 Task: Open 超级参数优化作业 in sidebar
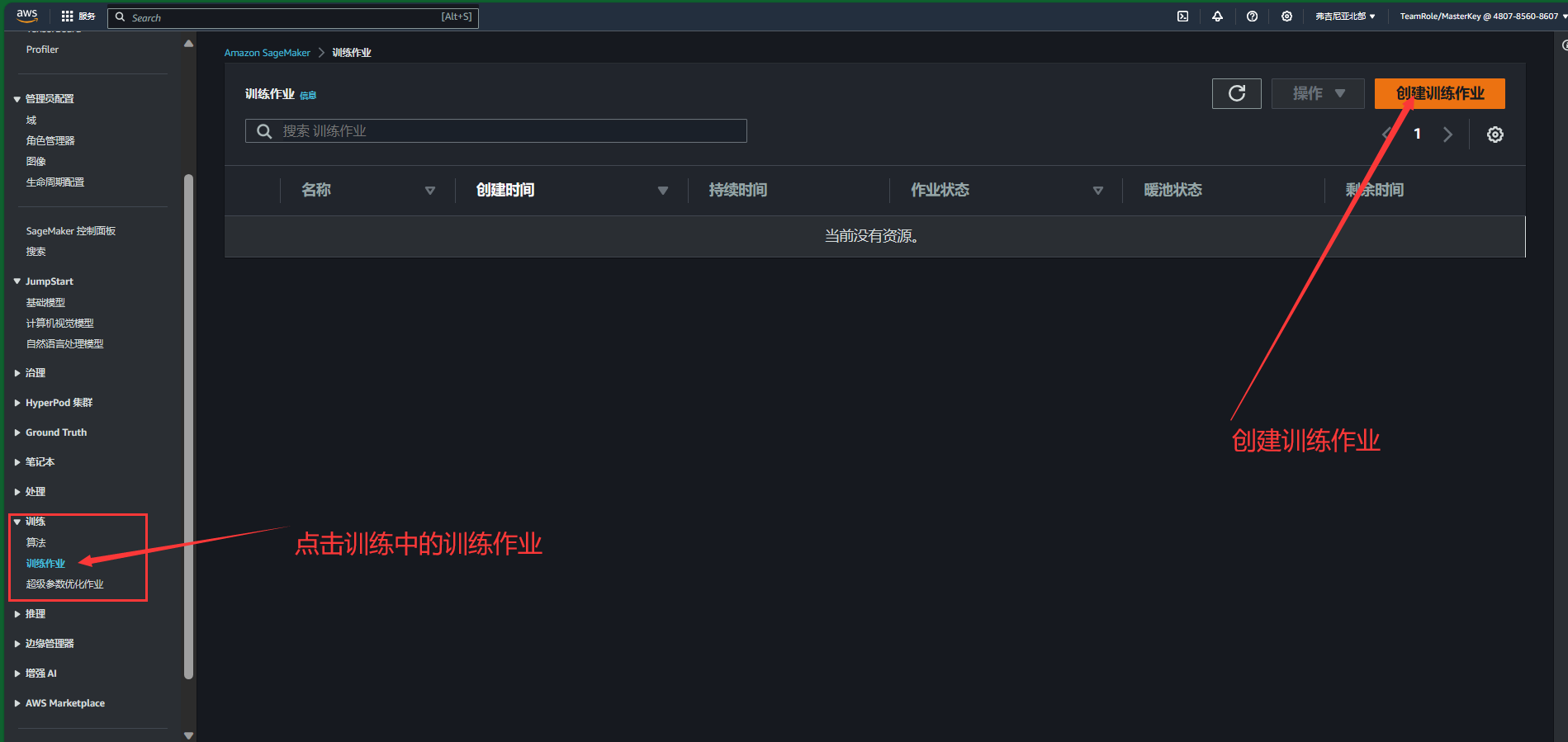coord(65,584)
